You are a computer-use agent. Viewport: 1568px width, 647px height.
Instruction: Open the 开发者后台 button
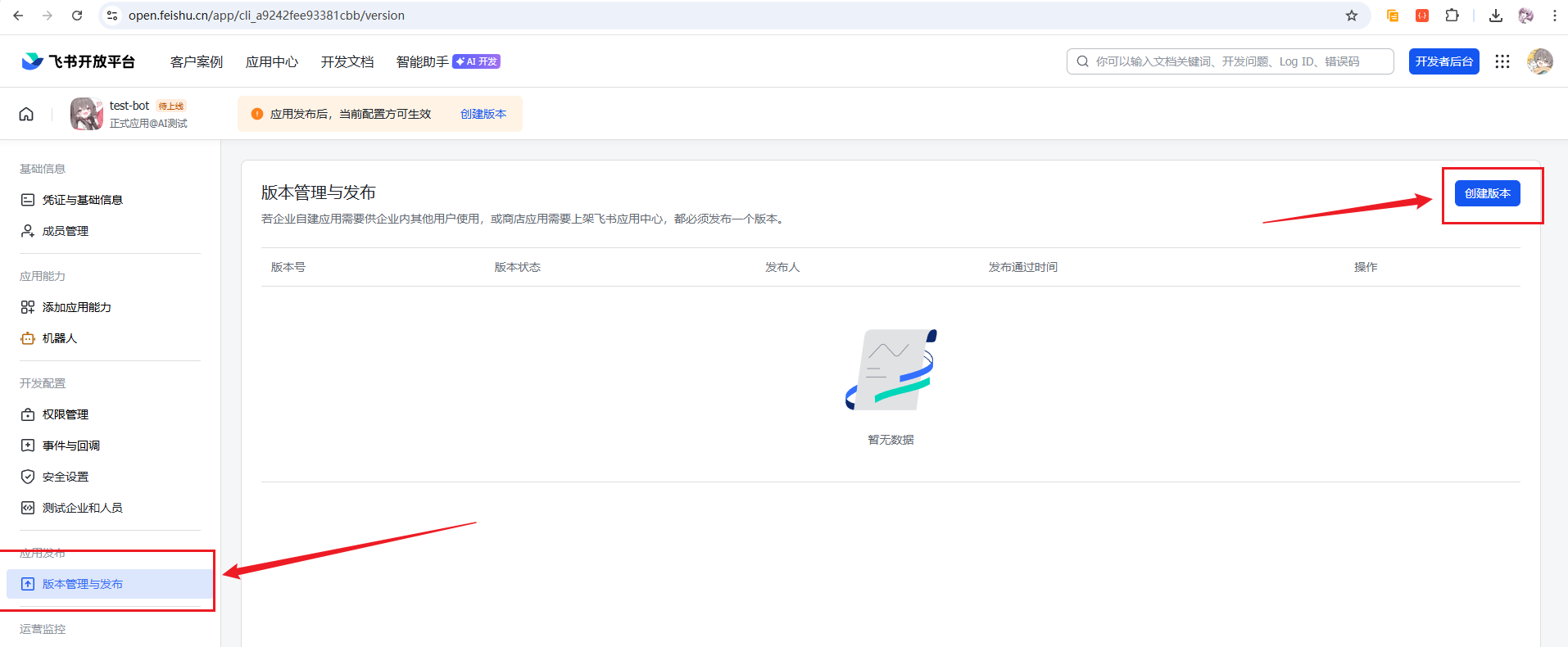click(x=1443, y=61)
